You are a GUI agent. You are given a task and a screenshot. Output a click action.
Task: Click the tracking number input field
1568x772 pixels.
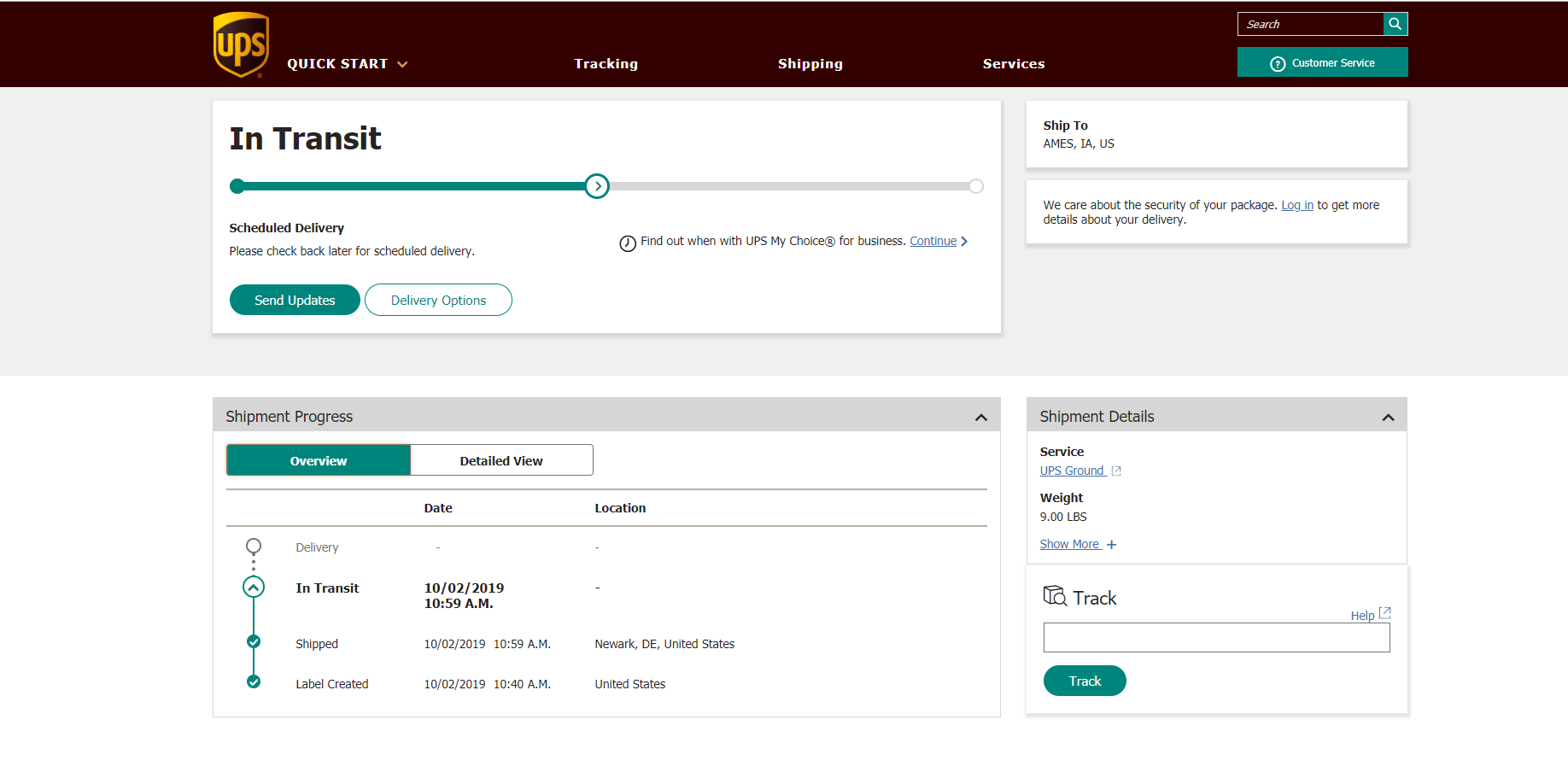point(1216,638)
